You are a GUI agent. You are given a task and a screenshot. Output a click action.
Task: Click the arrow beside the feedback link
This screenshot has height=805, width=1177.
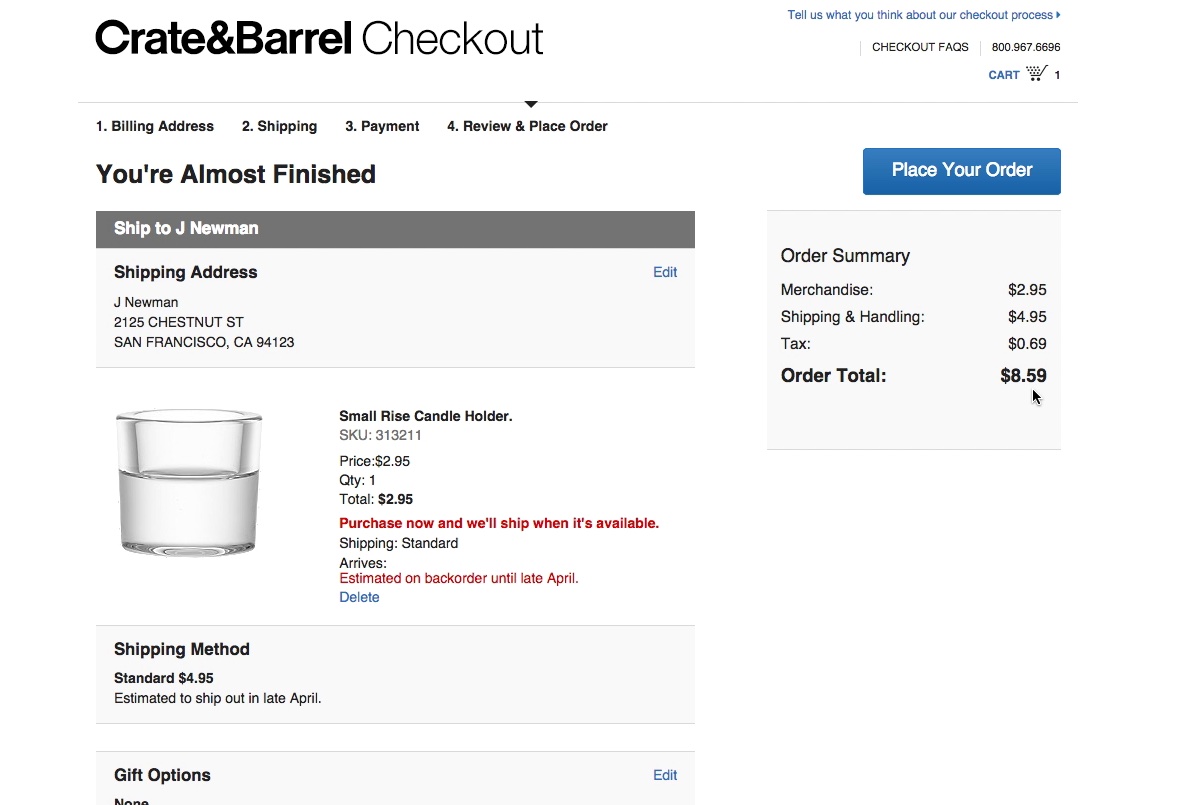tap(1058, 15)
